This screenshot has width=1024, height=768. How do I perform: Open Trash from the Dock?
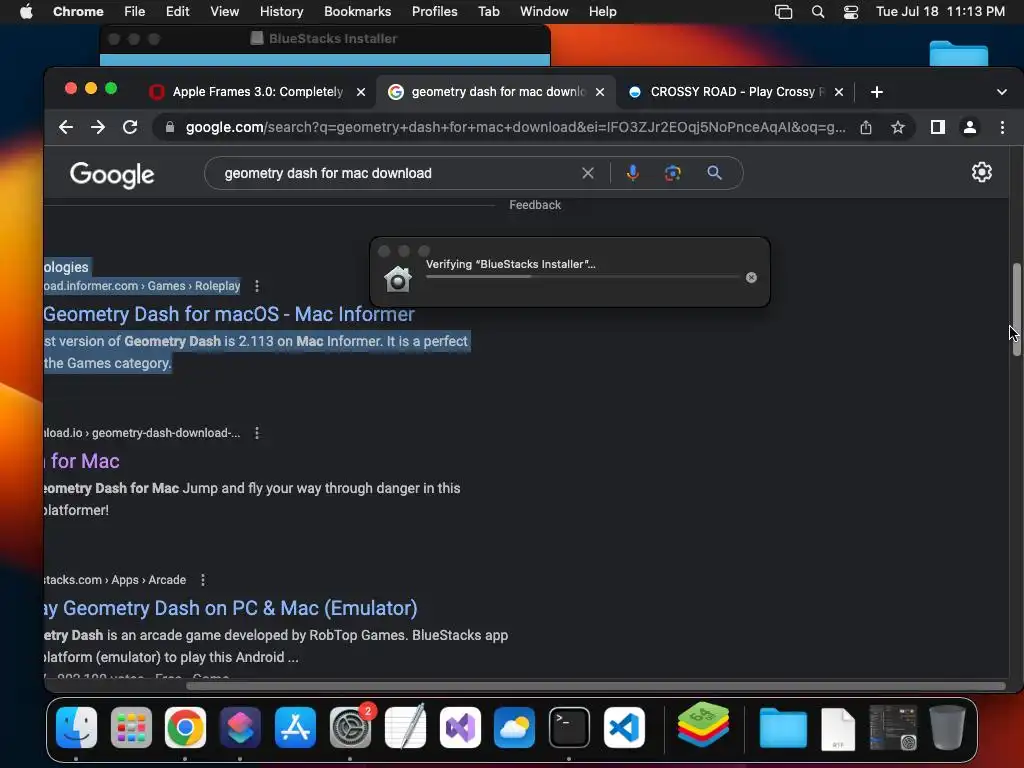[948, 727]
